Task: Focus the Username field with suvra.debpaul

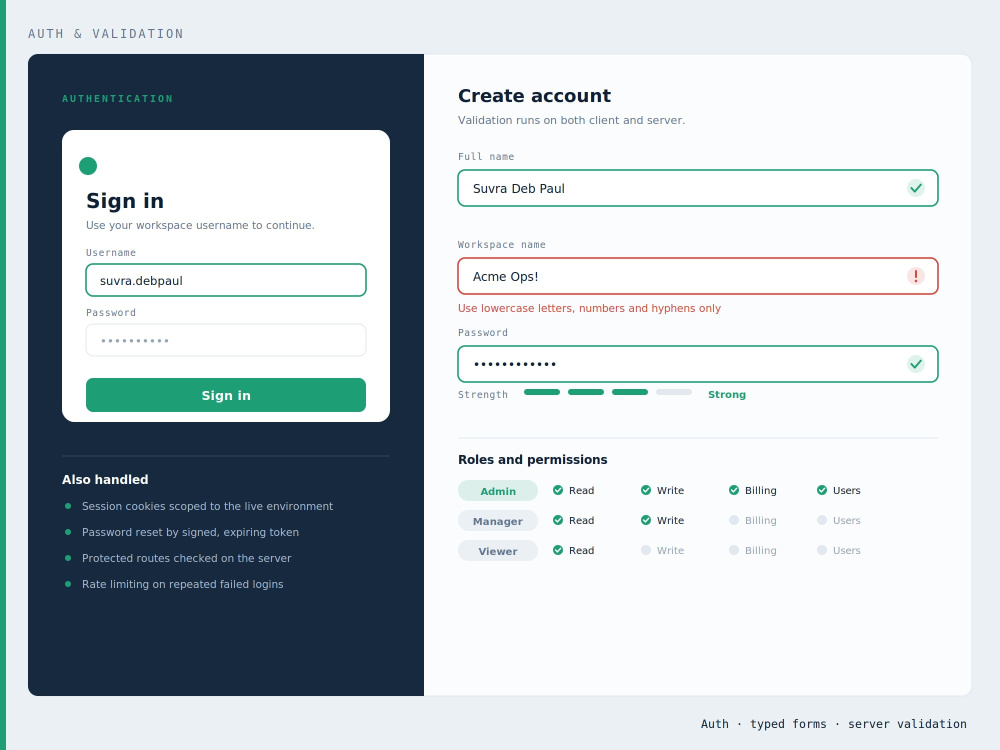Action: (226, 280)
